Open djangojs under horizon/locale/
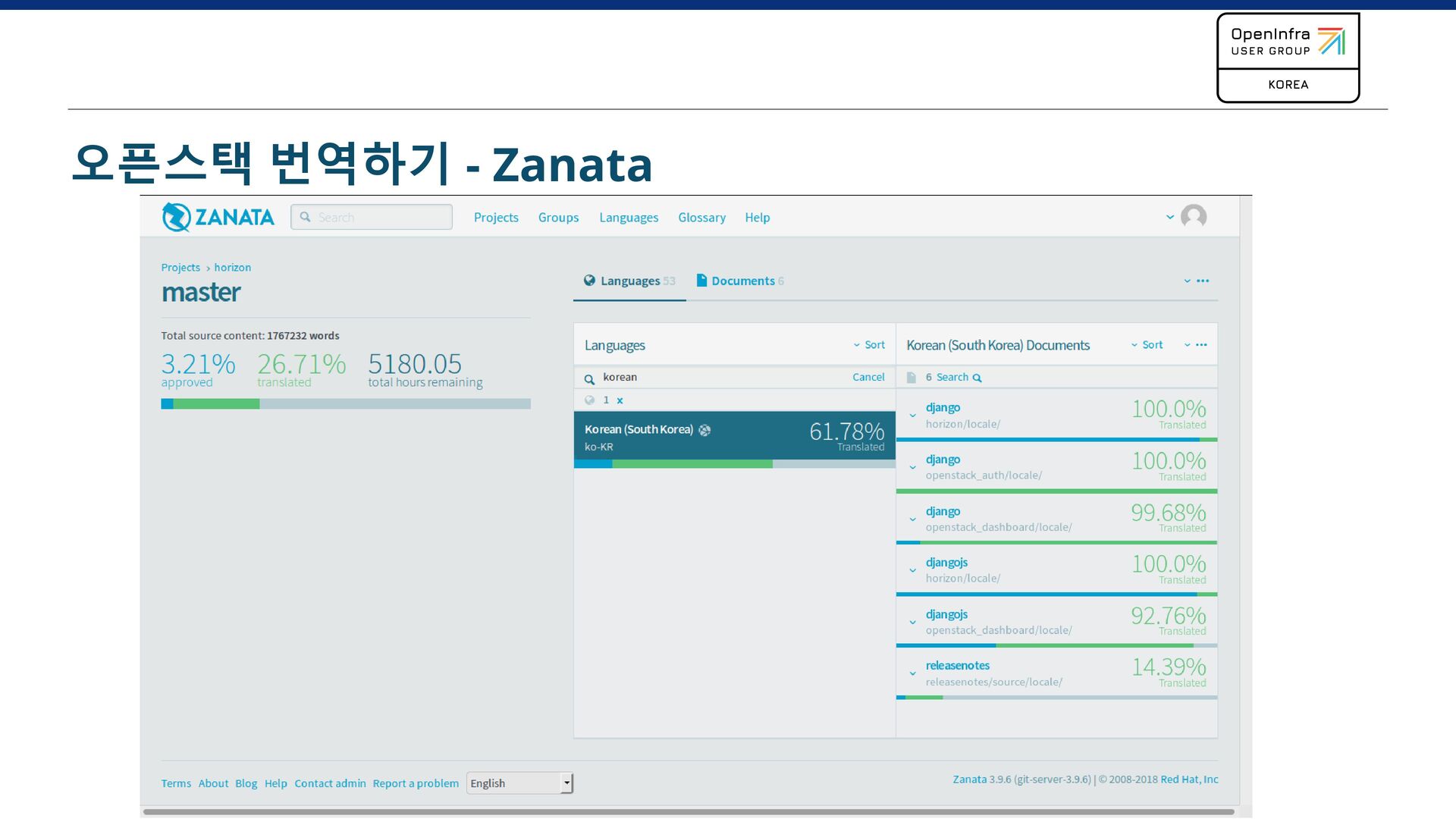 [x=946, y=563]
